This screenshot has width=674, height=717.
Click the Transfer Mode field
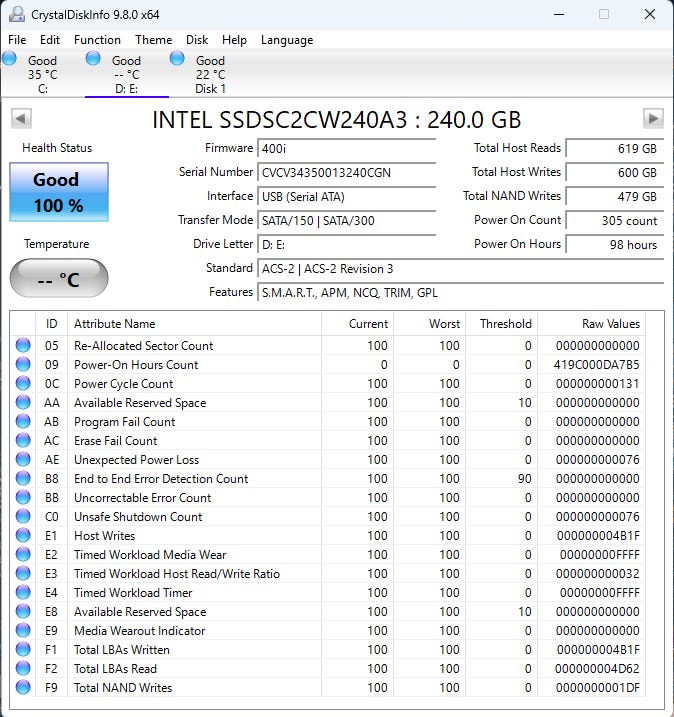click(347, 221)
